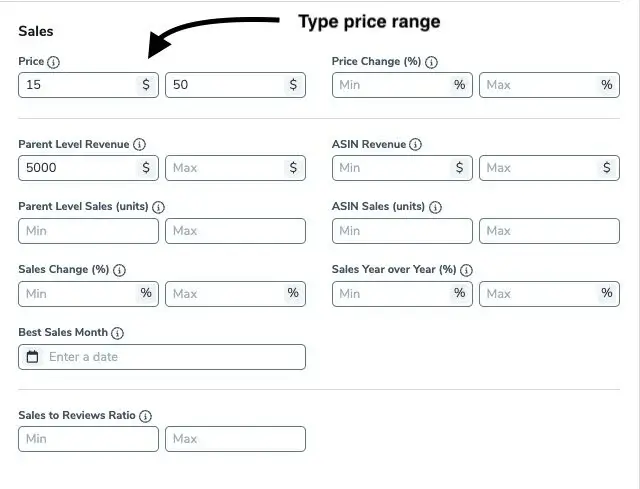Click the Sales Change (%) info icon
640x489 pixels.
119,270
